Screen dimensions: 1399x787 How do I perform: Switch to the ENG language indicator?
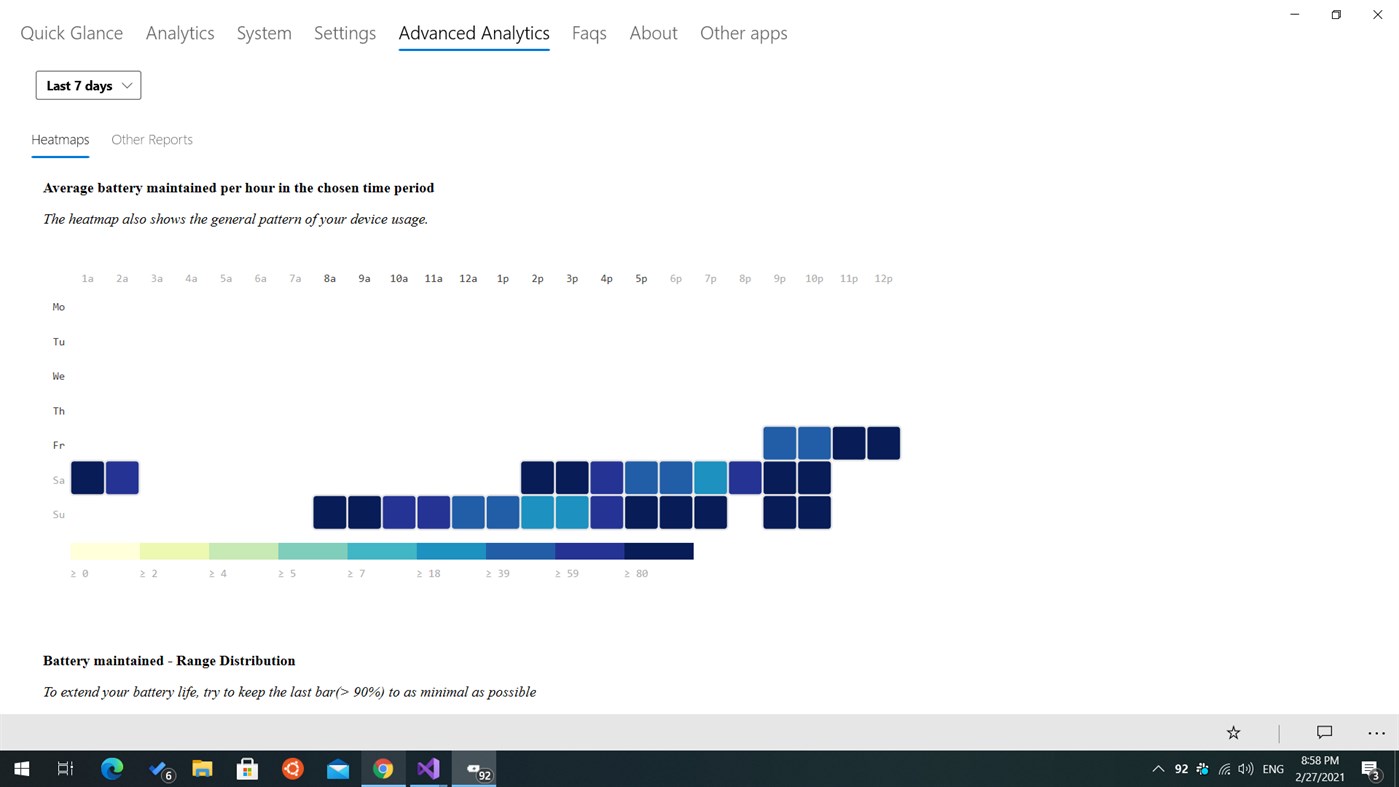pyautogui.click(x=1272, y=769)
